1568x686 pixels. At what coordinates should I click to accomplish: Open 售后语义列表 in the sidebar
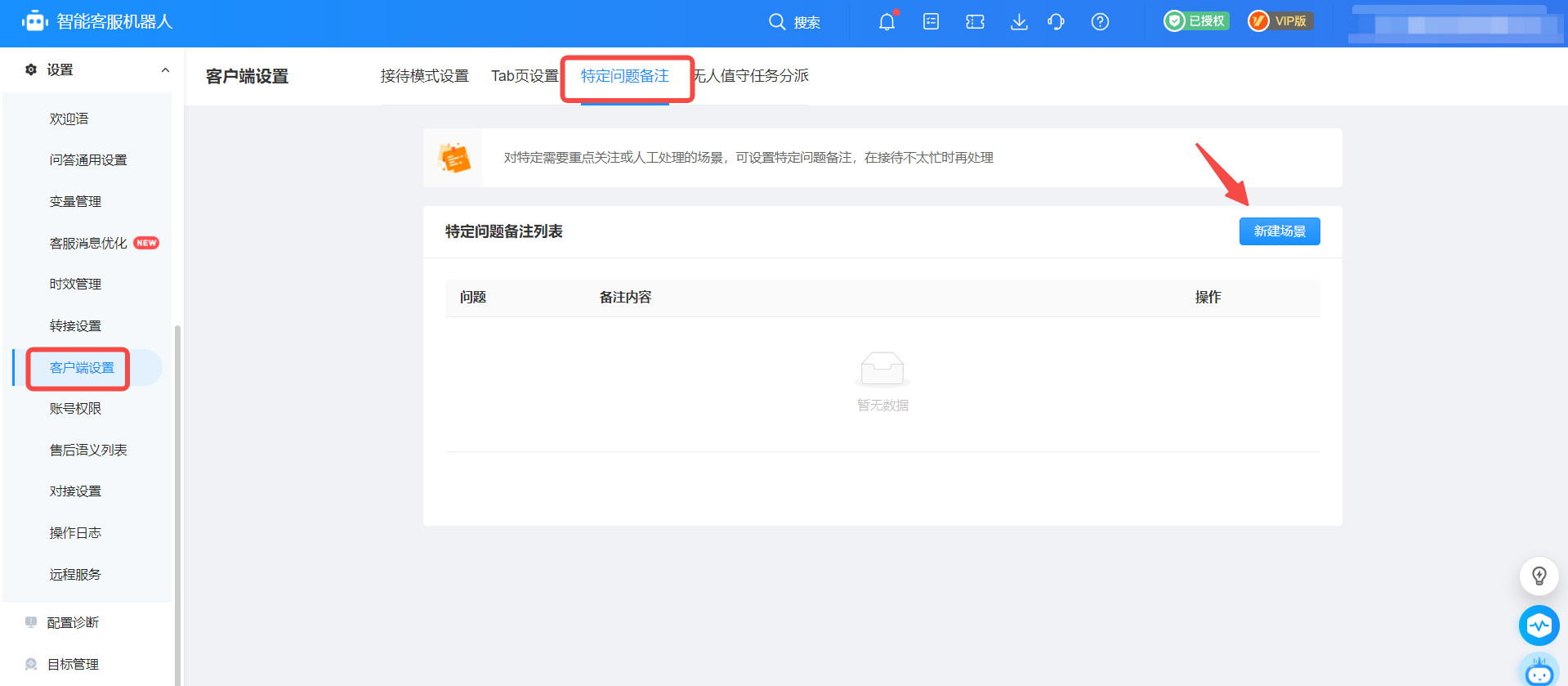click(x=88, y=451)
